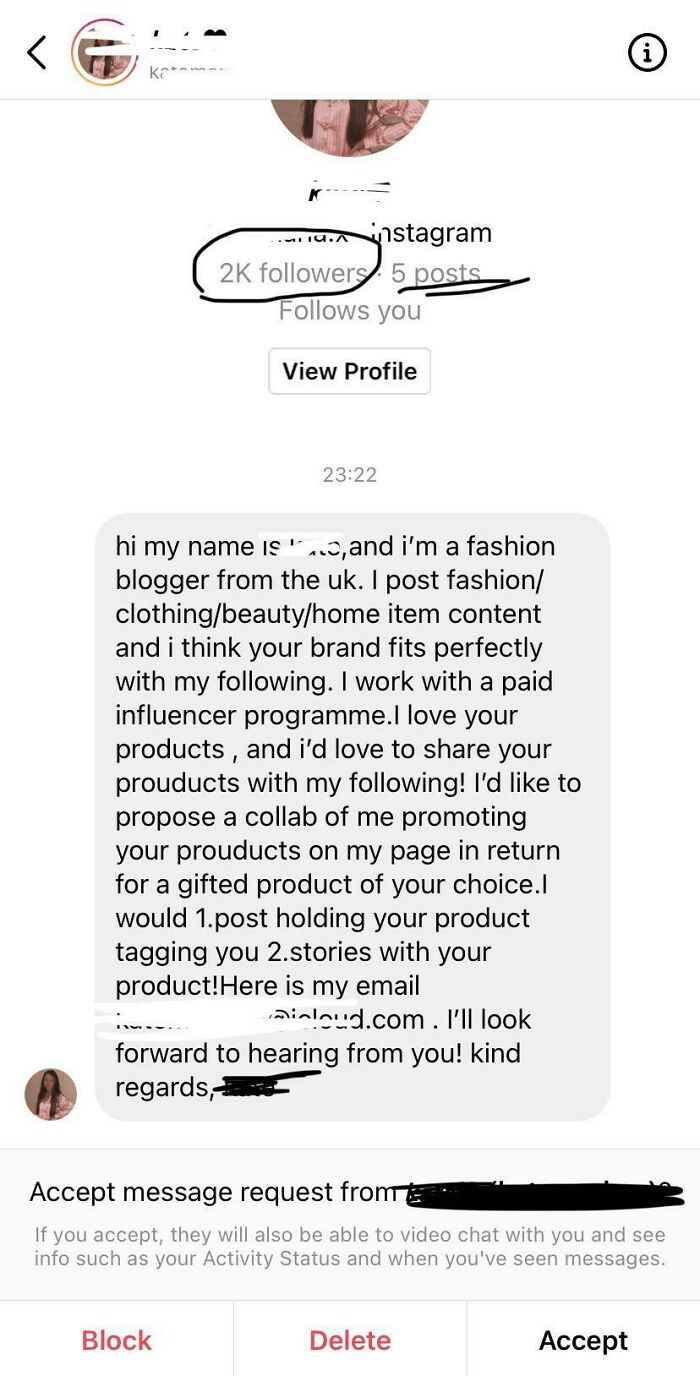Tap the sender's avatar beside the message bubble
Screen dimensions: 700x1376
50,1095
